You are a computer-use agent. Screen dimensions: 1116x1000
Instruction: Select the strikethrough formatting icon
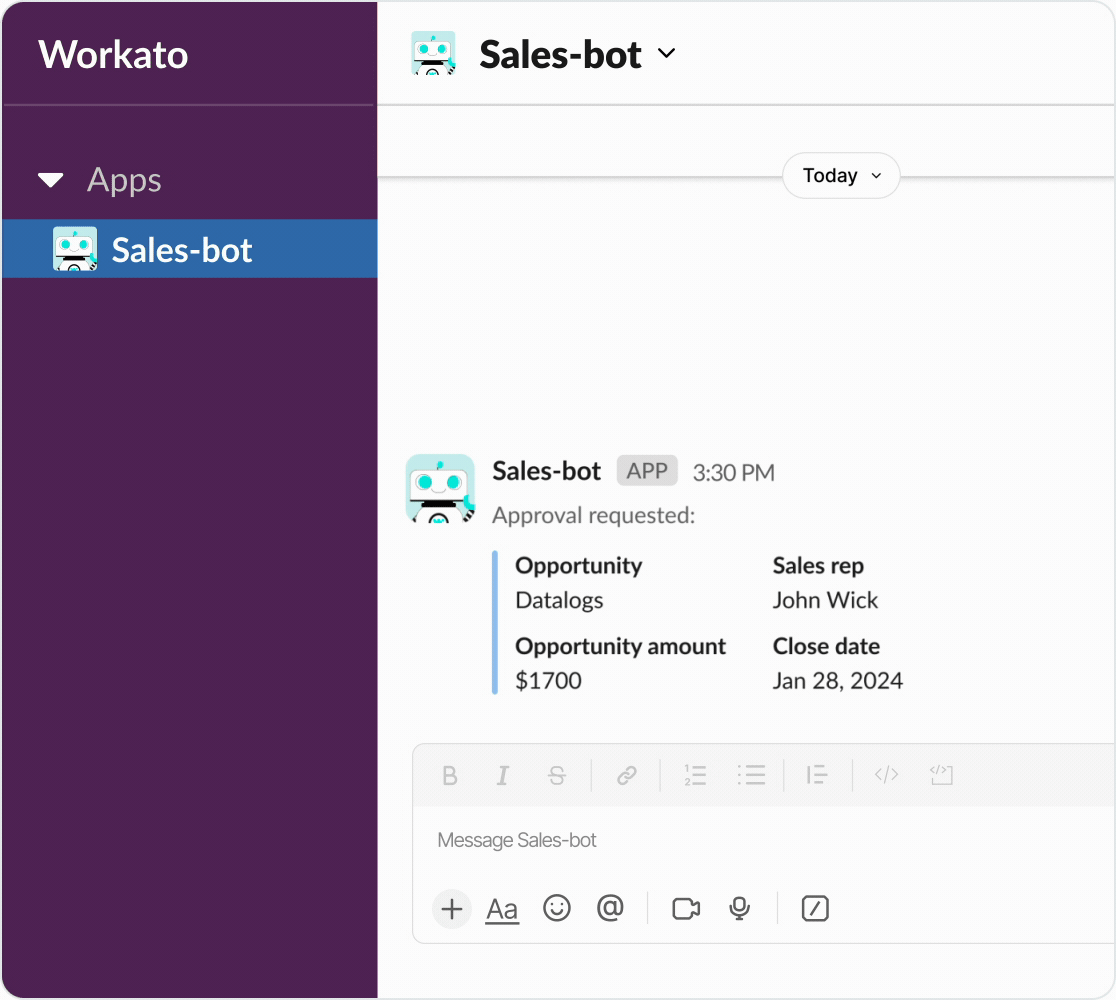[557, 775]
